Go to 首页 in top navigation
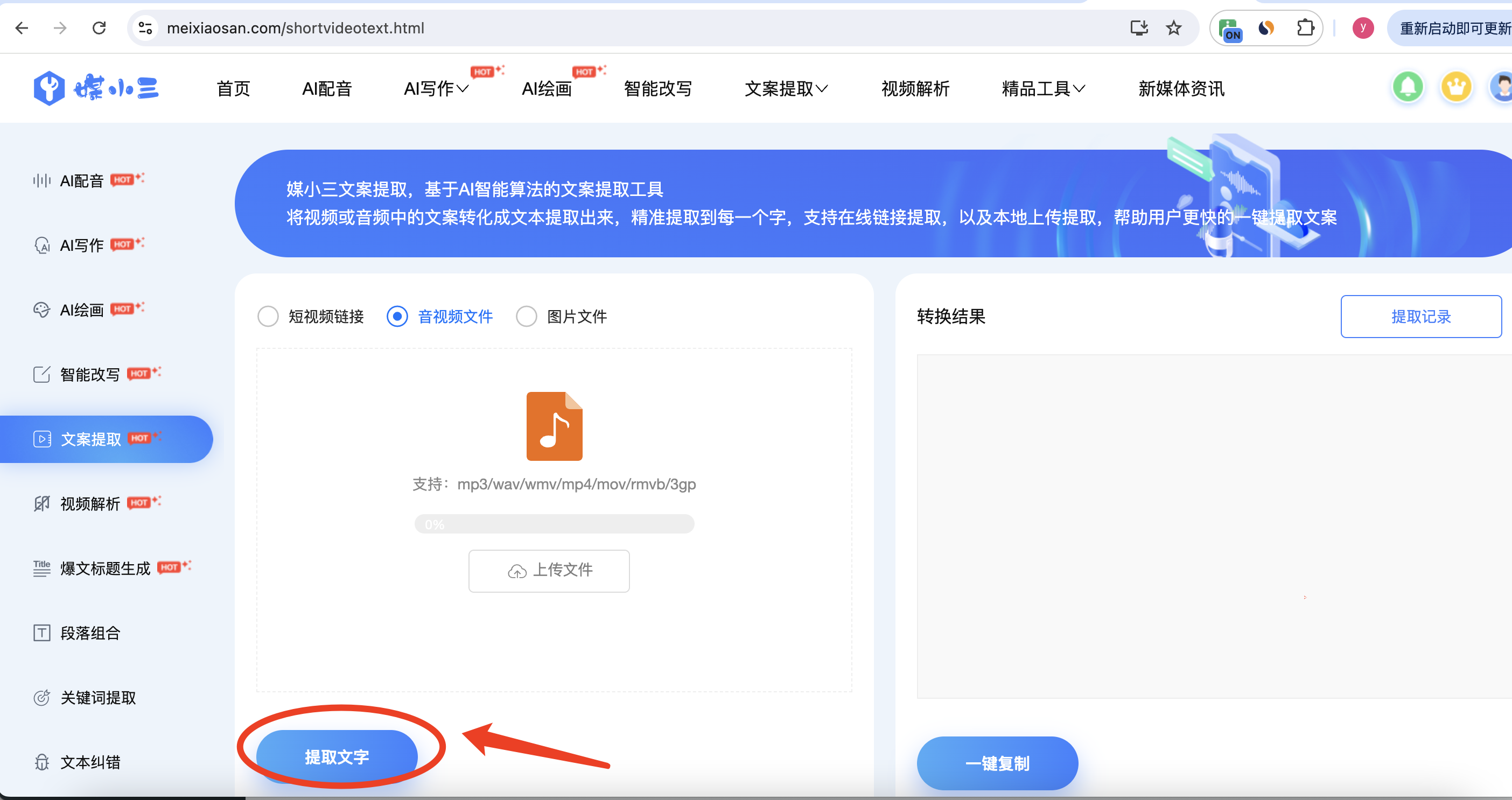 (x=234, y=89)
